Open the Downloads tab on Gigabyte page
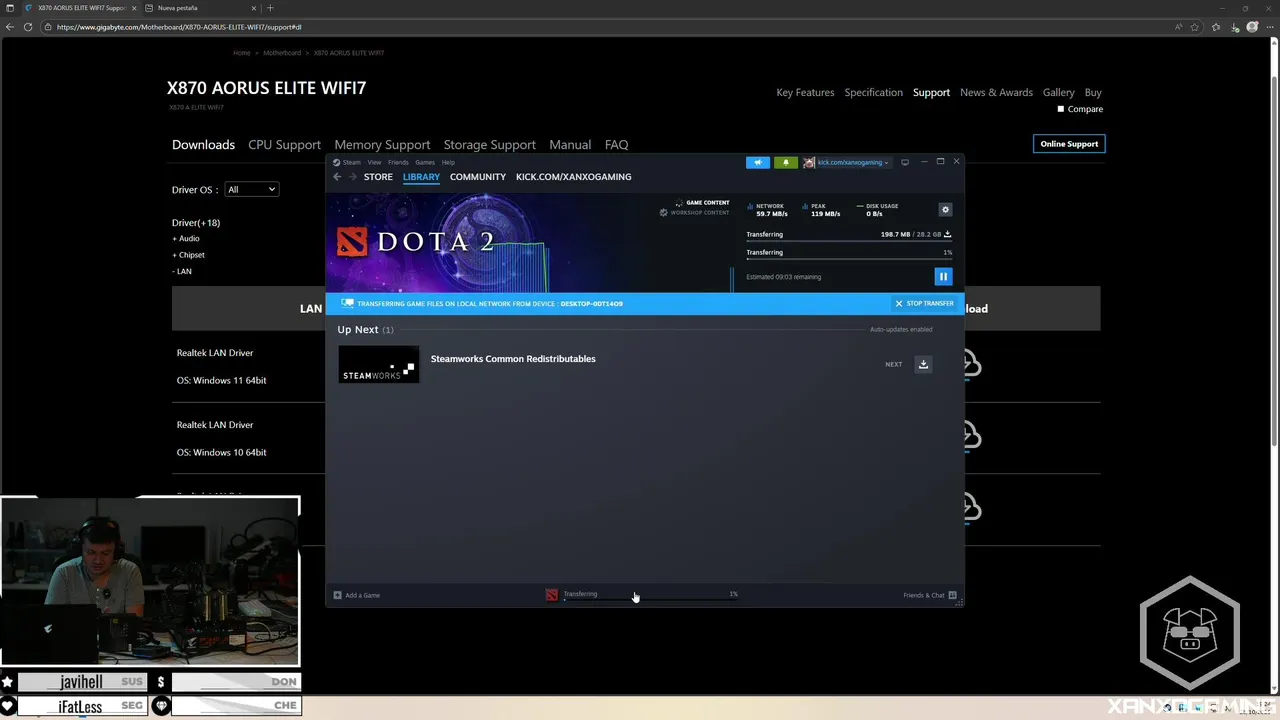The width and height of the screenshot is (1280, 720). click(x=203, y=145)
